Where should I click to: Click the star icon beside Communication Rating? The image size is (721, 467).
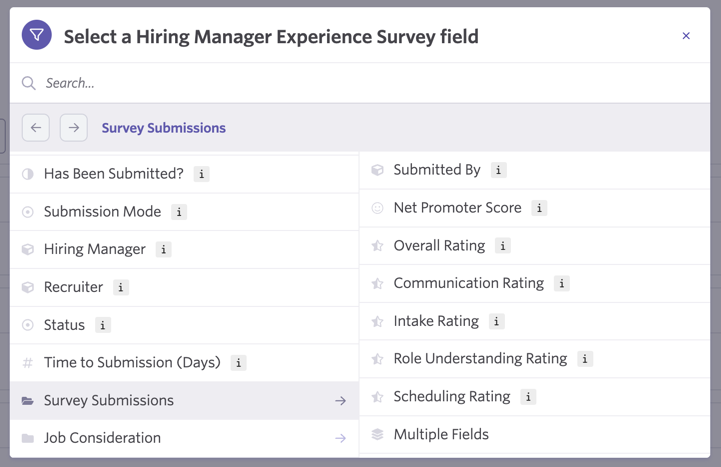[x=377, y=284]
